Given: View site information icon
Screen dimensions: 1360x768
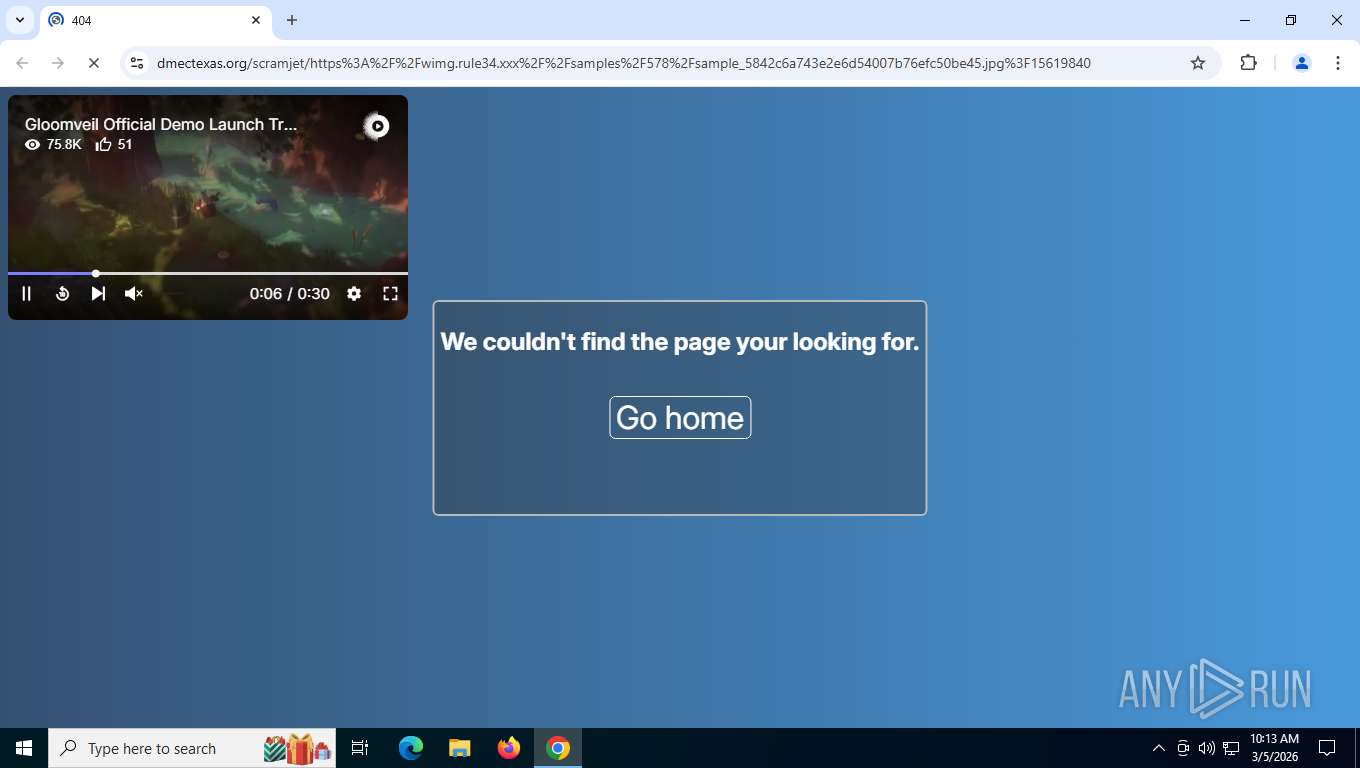Looking at the screenshot, I should click(137, 63).
